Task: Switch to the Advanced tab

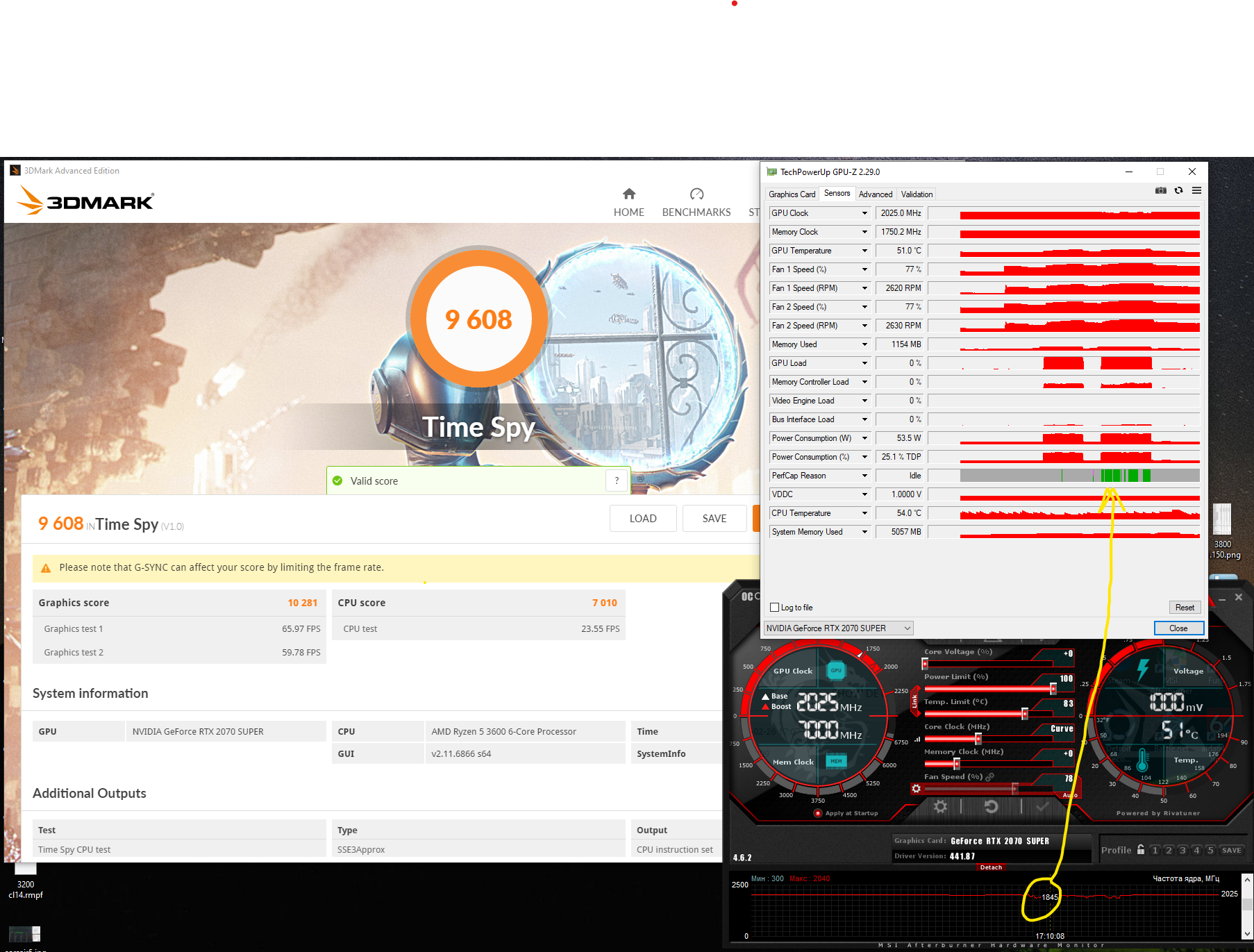Action: tap(876, 194)
